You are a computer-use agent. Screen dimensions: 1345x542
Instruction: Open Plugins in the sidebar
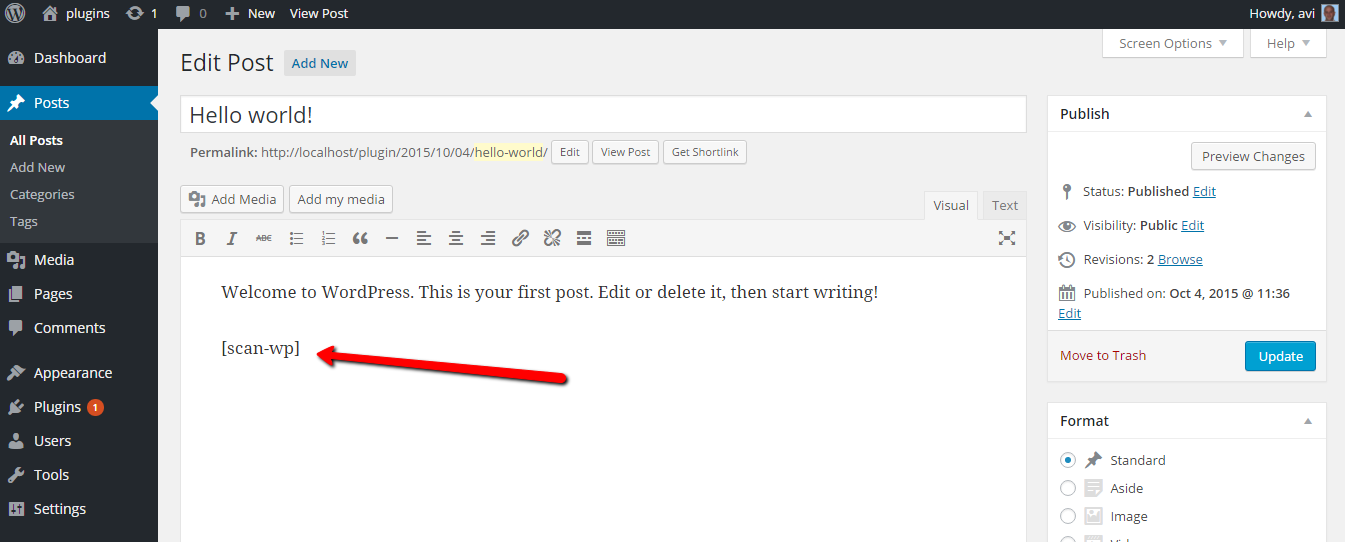pos(79,407)
